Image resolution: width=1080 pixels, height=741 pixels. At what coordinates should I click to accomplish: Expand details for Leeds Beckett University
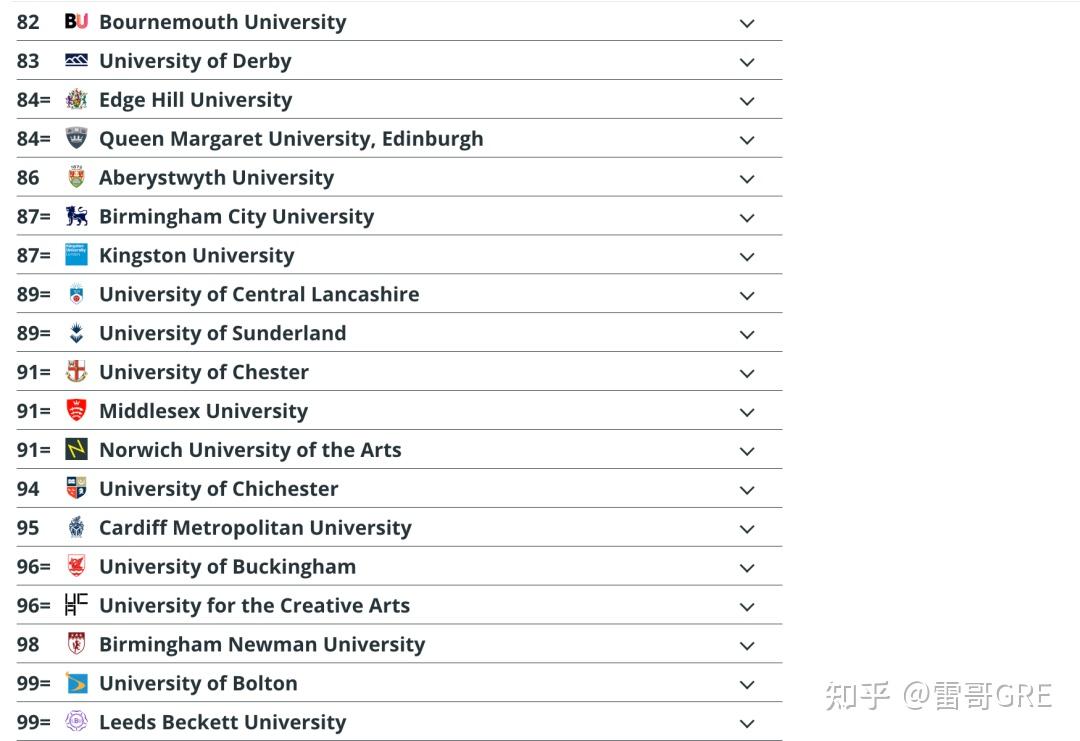click(x=747, y=722)
